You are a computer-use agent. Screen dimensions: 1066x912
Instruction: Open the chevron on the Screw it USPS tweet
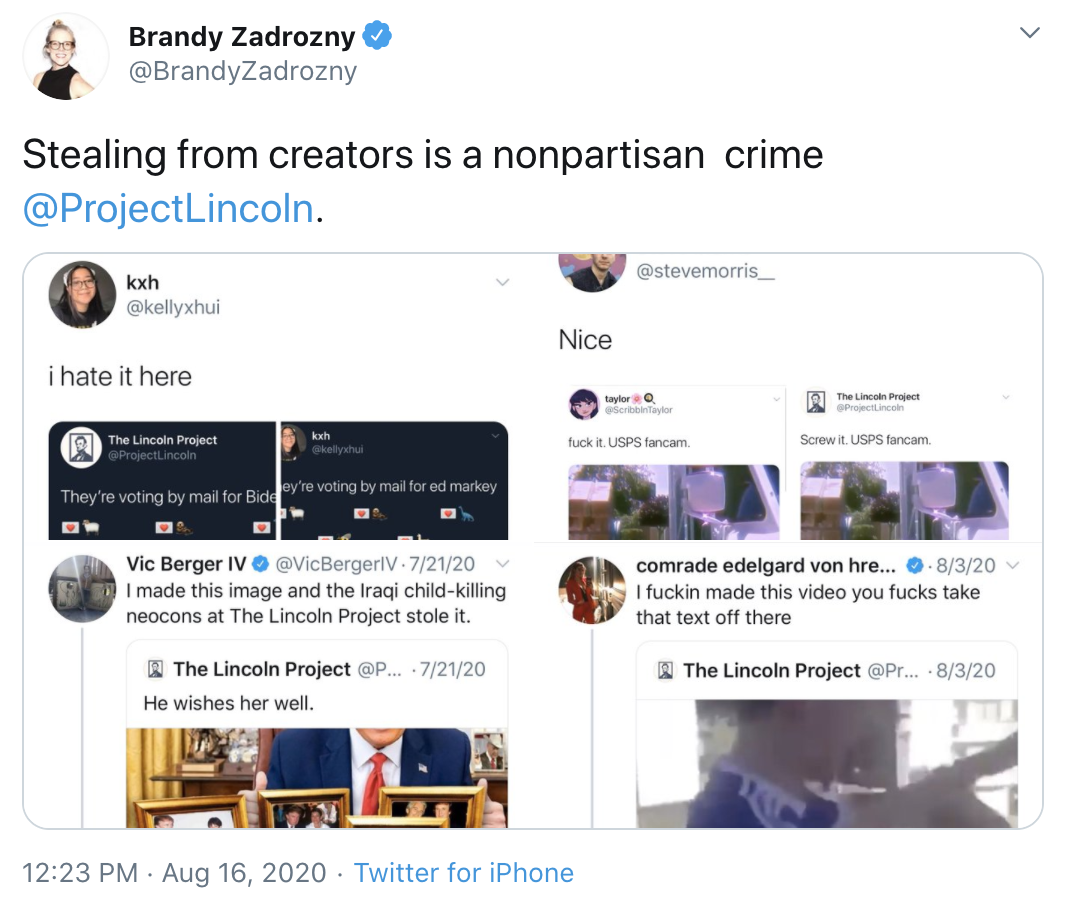point(1008,396)
